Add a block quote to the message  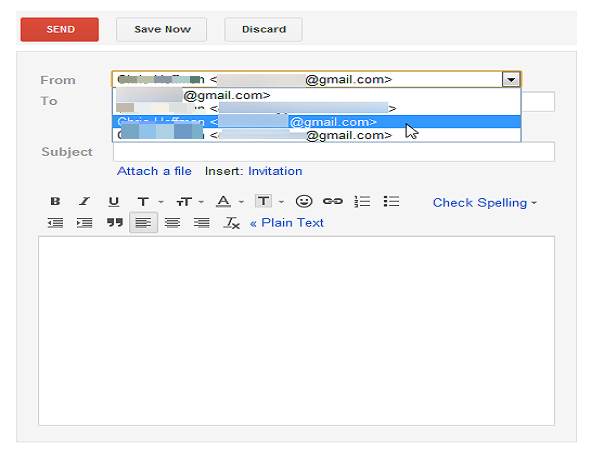tap(115, 223)
